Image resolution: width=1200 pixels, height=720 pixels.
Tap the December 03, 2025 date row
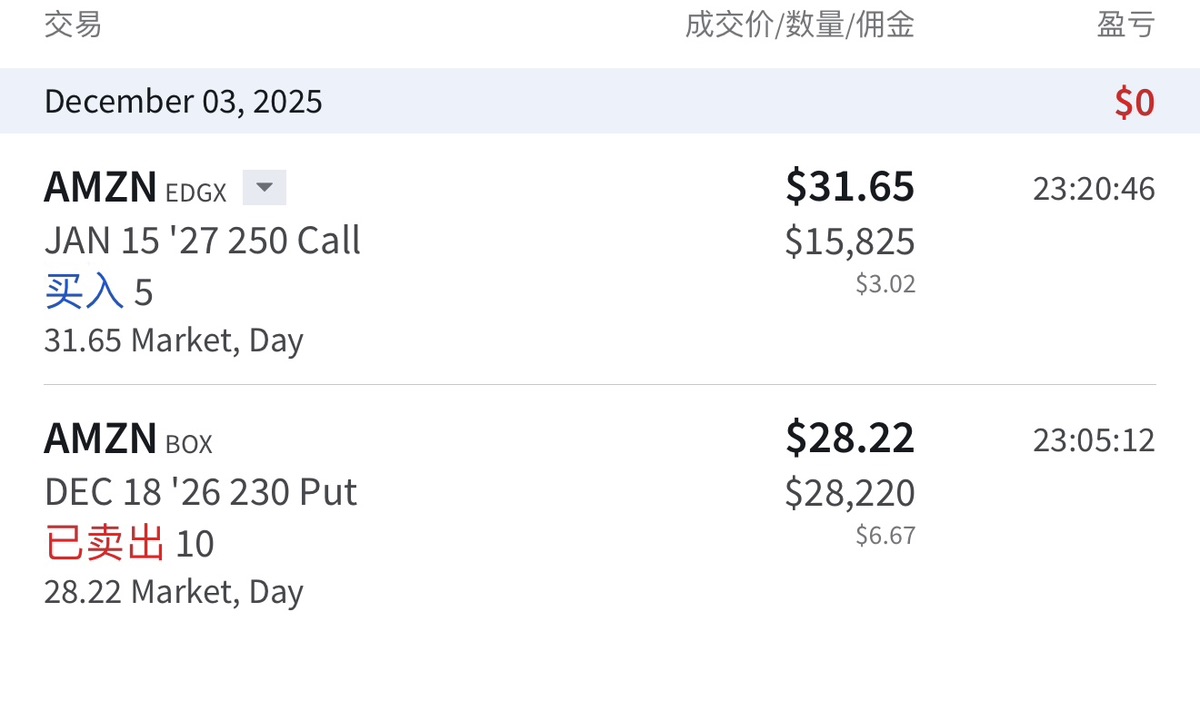tap(183, 101)
